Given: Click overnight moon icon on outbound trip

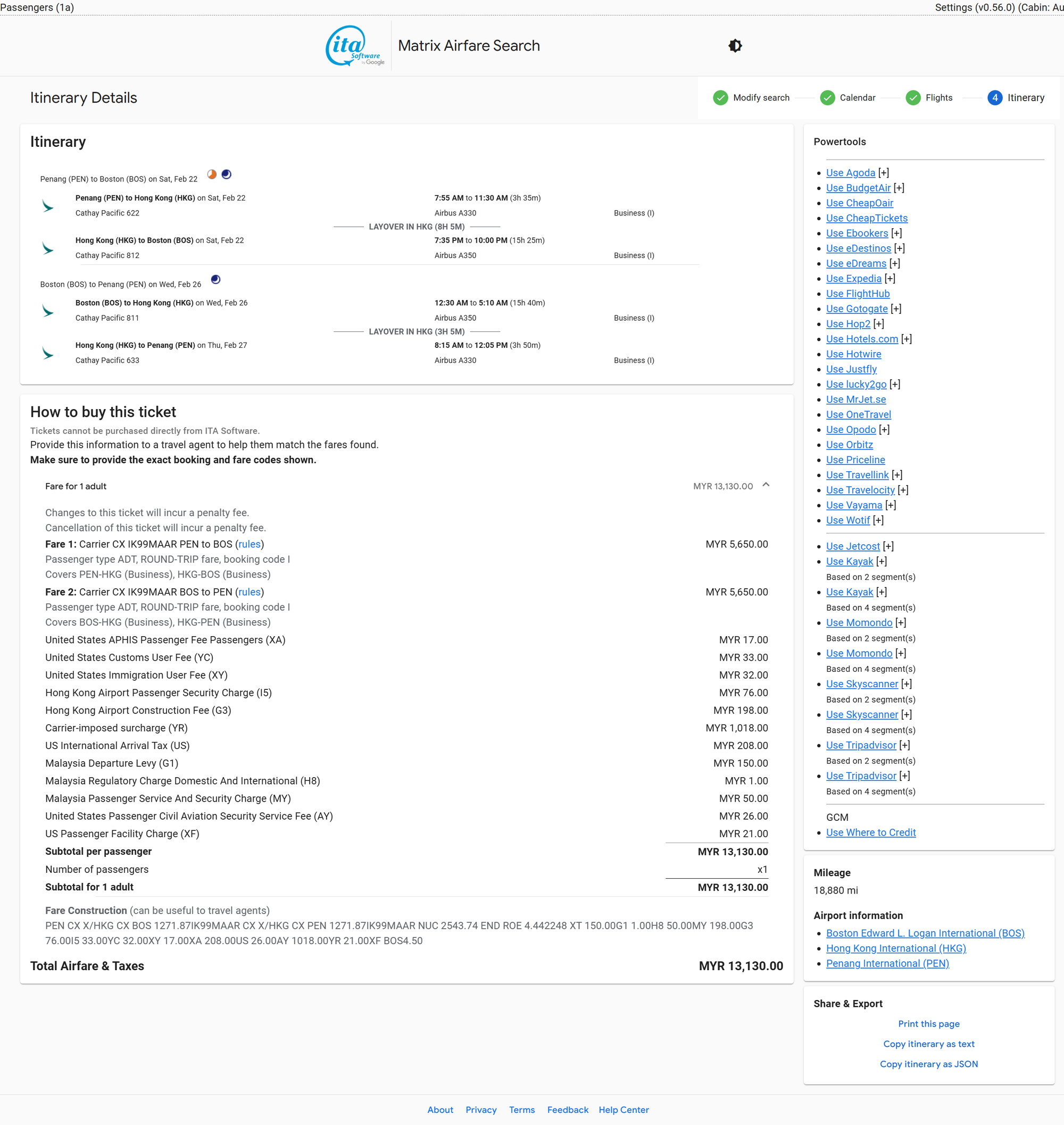Looking at the screenshot, I should 226,174.
